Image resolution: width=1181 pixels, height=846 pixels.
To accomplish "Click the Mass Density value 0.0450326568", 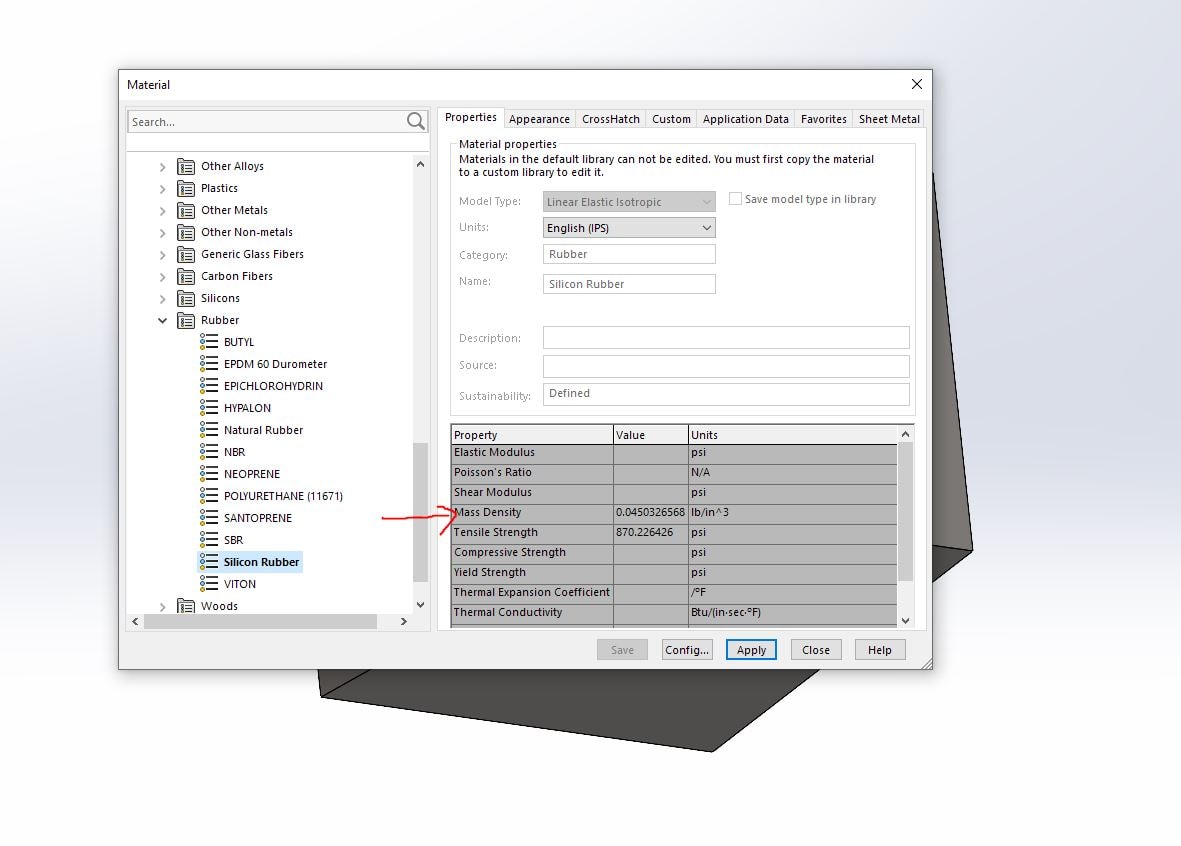I will tap(651, 512).
